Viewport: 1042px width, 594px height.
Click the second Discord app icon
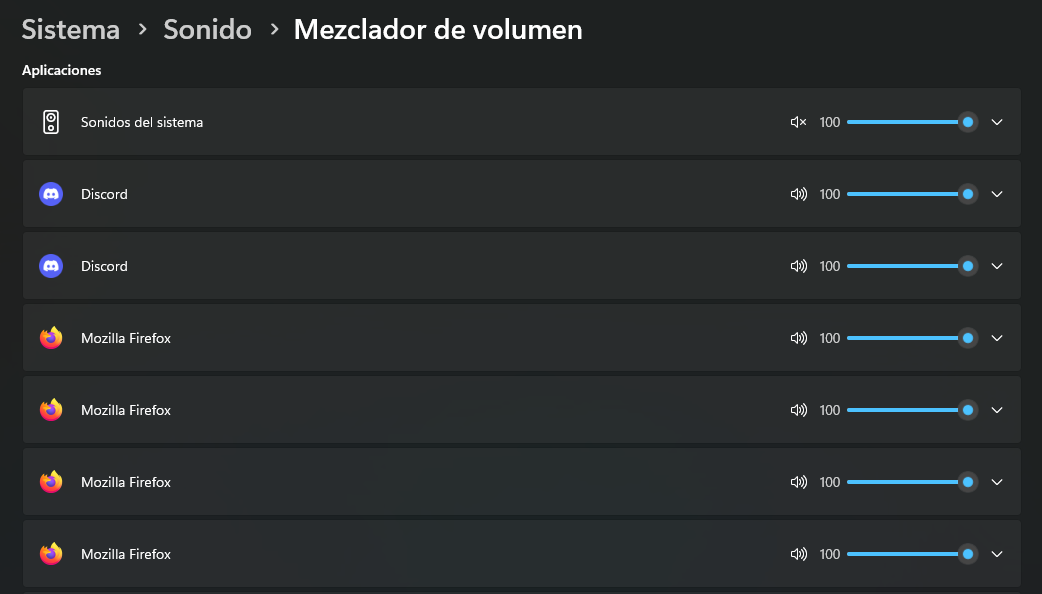(51, 266)
